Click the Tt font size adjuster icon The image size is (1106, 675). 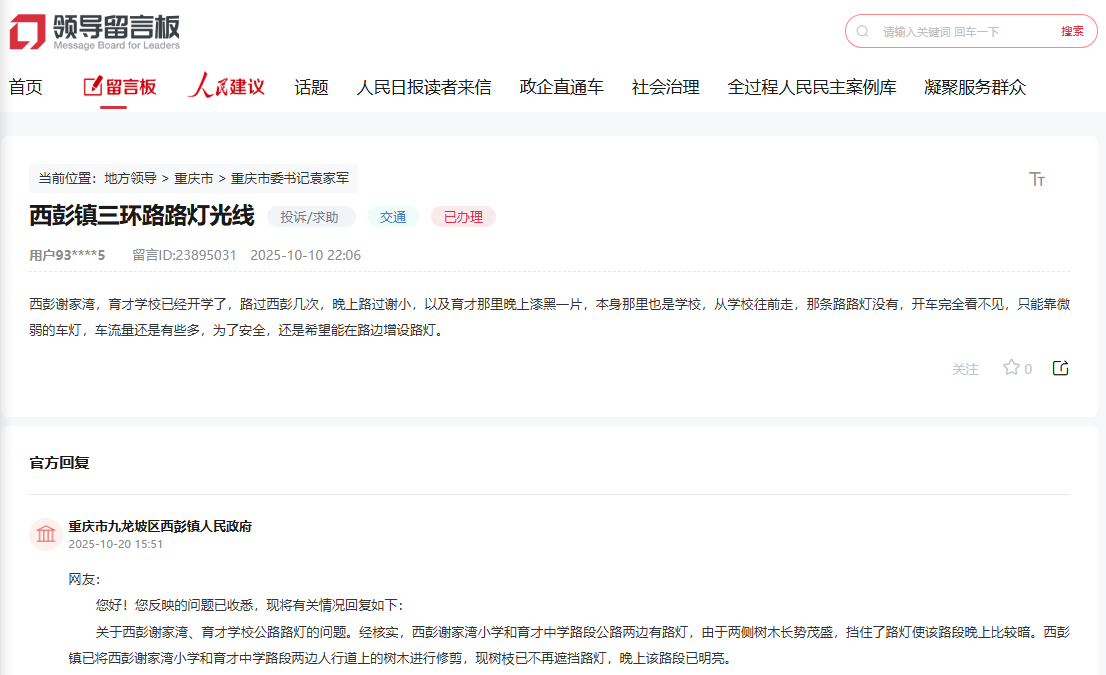click(x=1038, y=179)
